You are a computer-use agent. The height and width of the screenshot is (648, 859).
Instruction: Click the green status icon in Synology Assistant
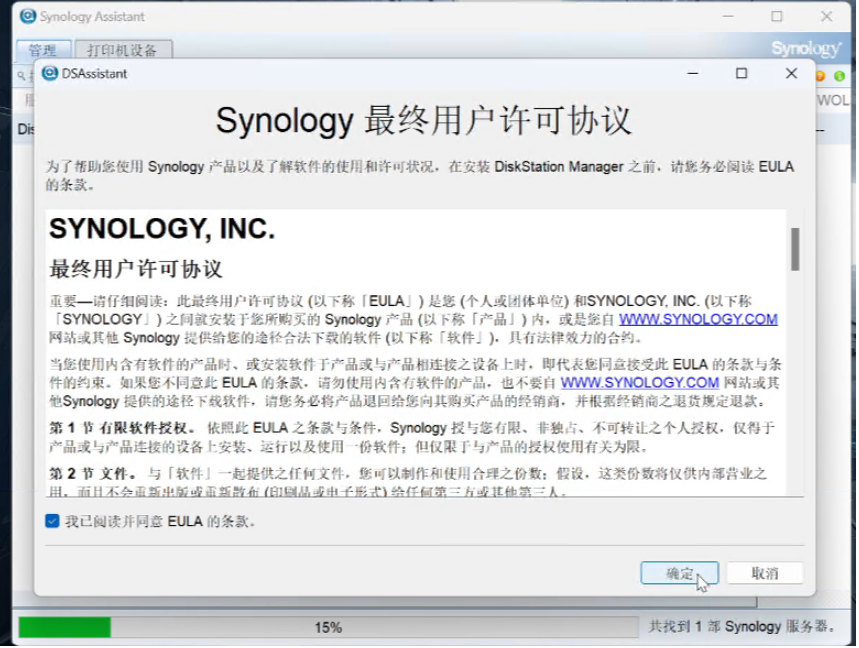pos(841,76)
